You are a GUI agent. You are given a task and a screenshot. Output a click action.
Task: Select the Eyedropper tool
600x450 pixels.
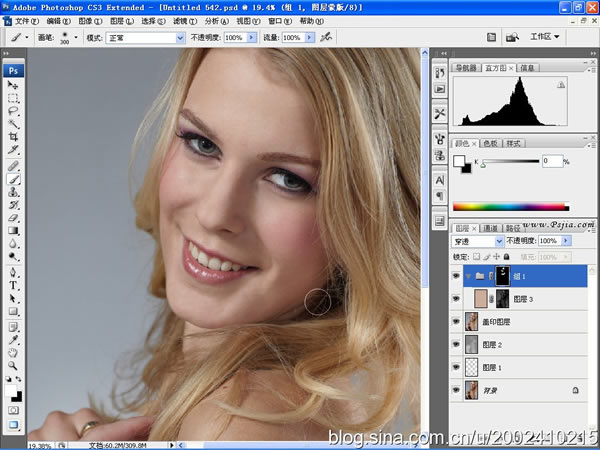(13, 340)
